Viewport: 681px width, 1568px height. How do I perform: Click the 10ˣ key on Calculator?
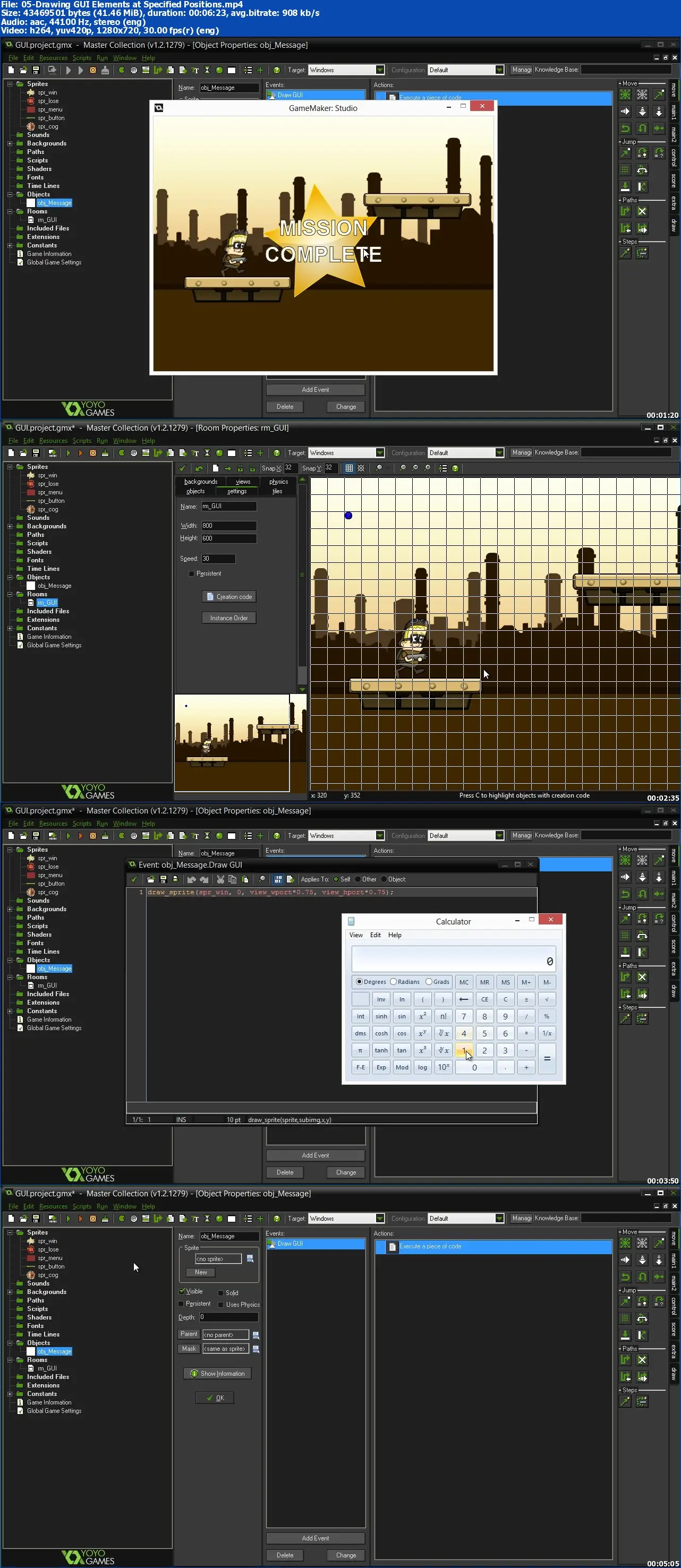[443, 1067]
